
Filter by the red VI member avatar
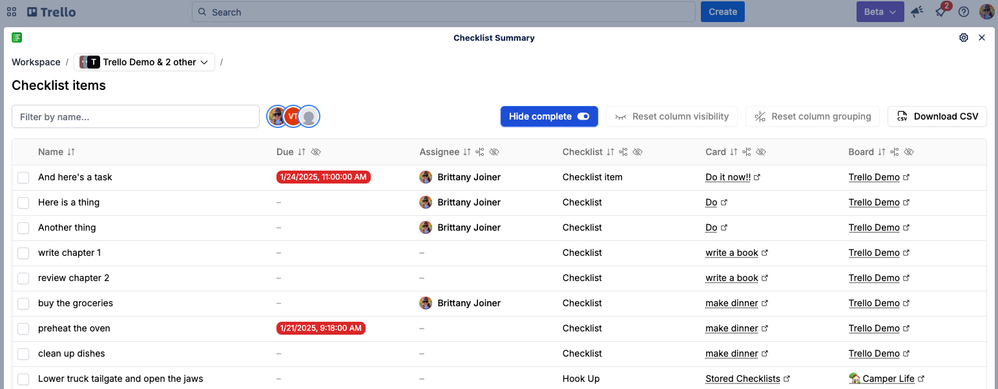(292, 117)
